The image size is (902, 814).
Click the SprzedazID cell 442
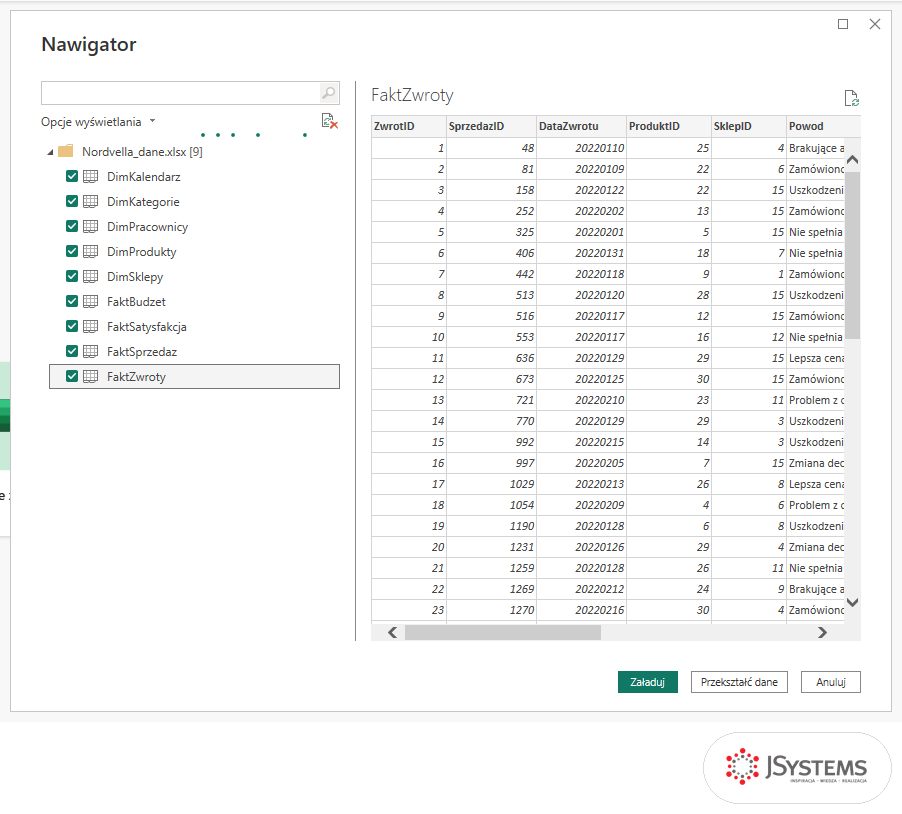(491, 274)
